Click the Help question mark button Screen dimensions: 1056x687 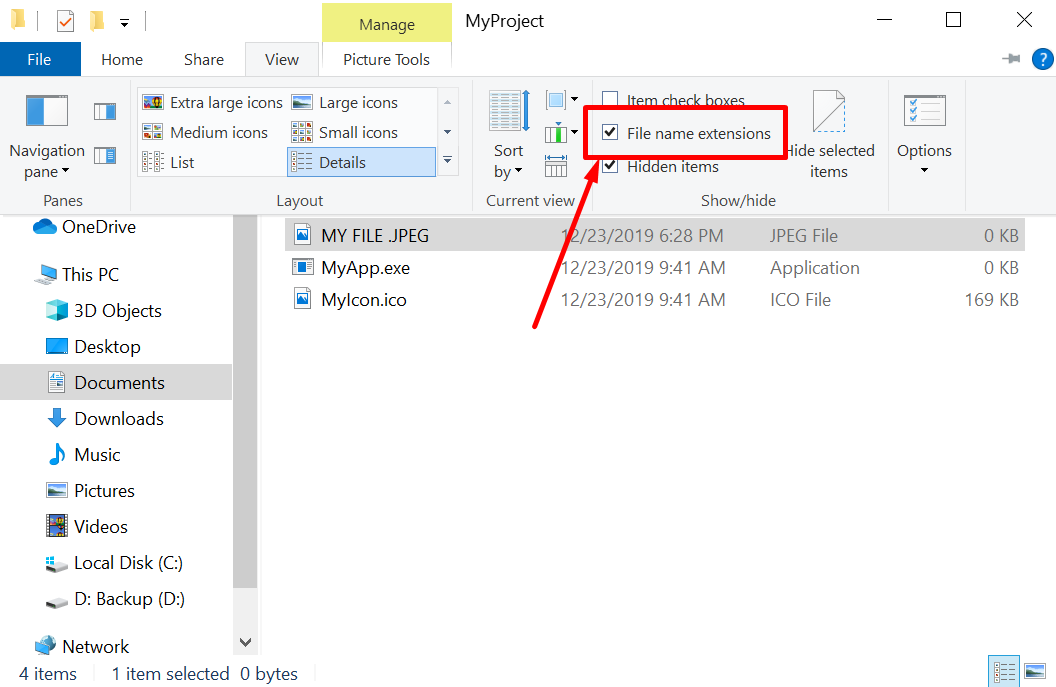click(1042, 59)
